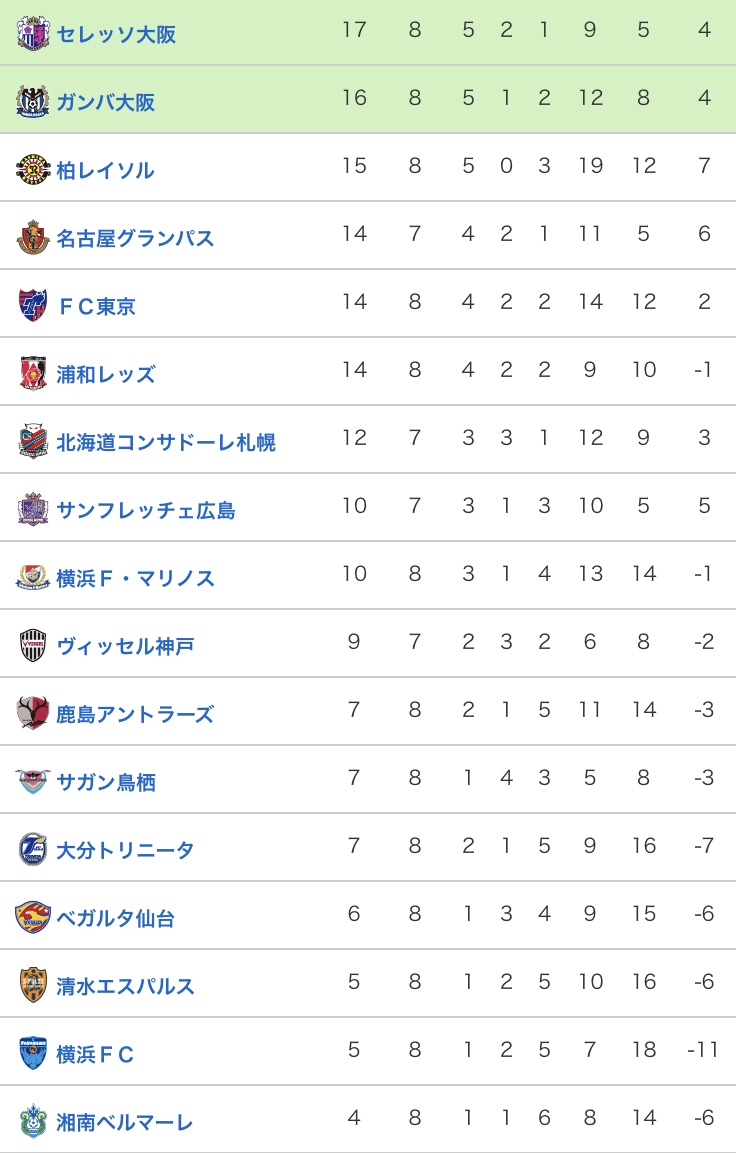Click the Urawa Reds team crest icon
This screenshot has height=1153, width=736.
[33, 374]
